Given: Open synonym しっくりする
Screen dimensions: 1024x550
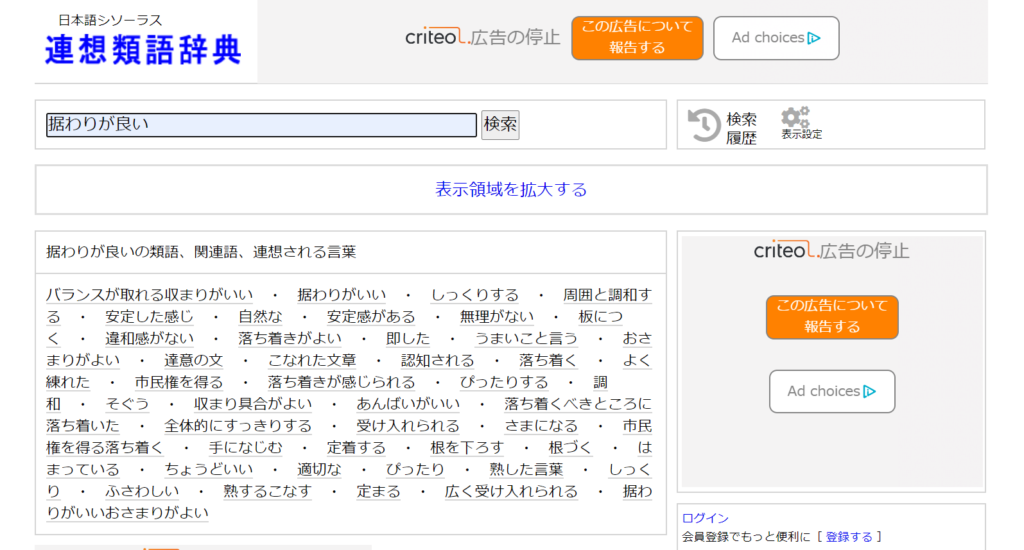Looking at the screenshot, I should click(x=475, y=295).
